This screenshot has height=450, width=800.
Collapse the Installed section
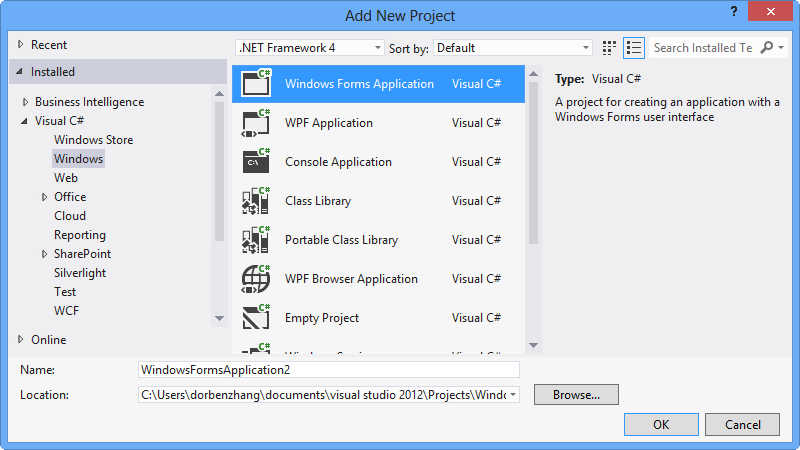click(19, 72)
